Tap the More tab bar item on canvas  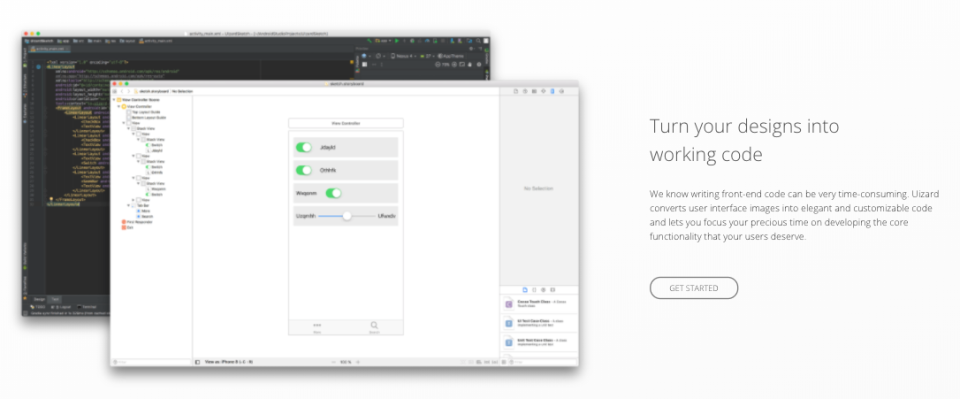(317, 327)
